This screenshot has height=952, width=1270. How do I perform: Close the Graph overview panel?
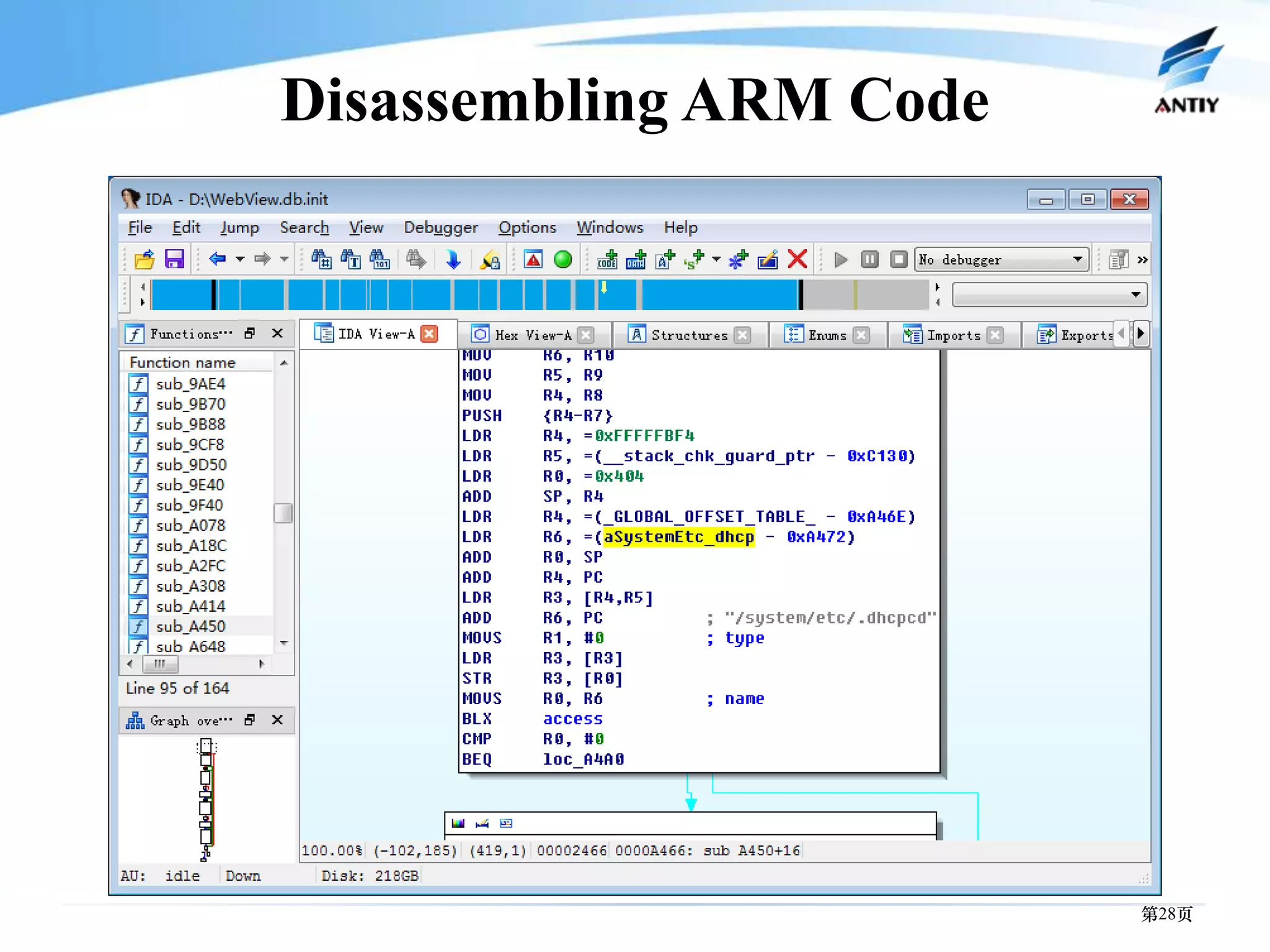[x=278, y=720]
